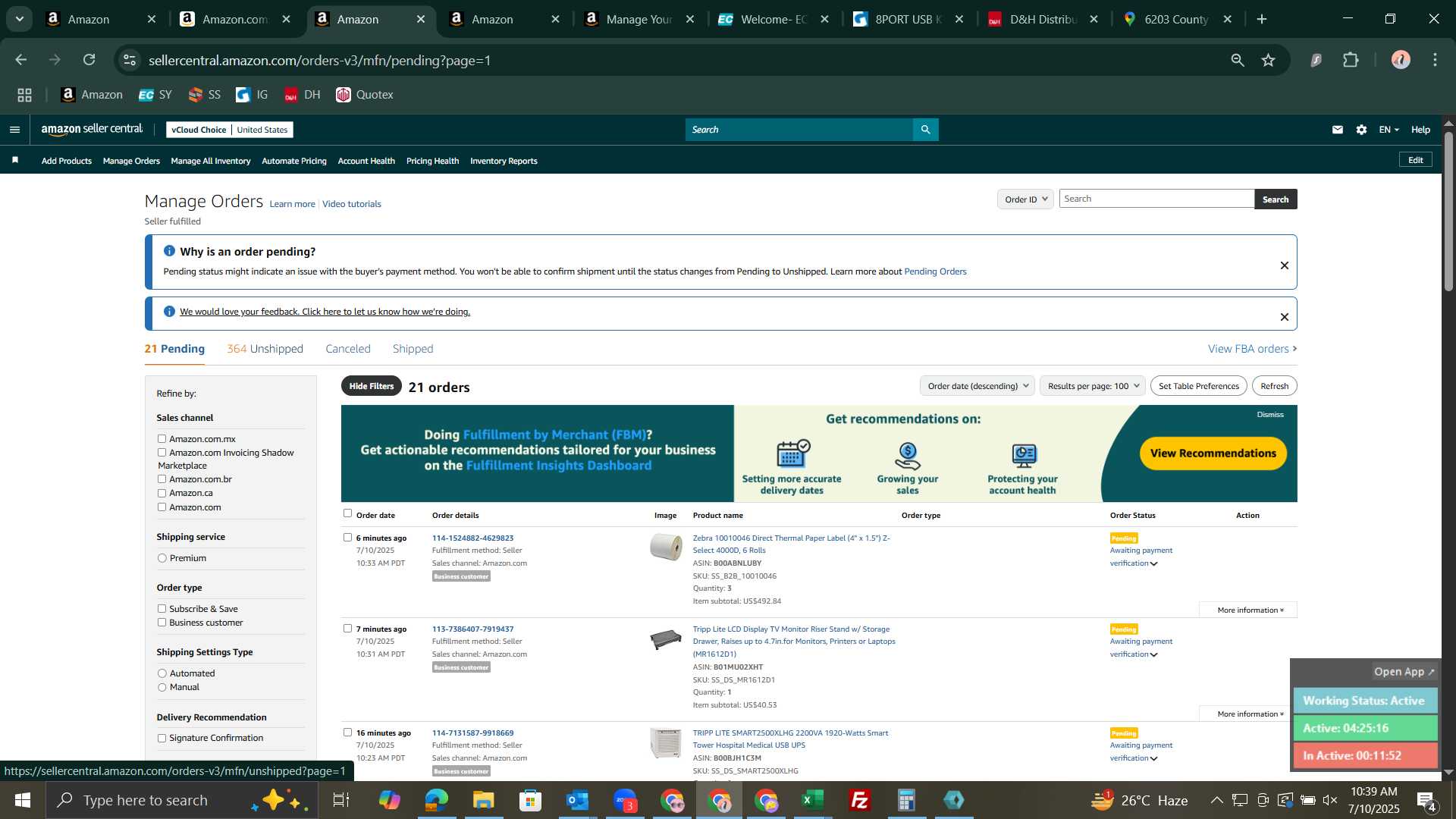Go back with the browser back arrow
The image size is (1456, 819).
[x=21, y=60]
